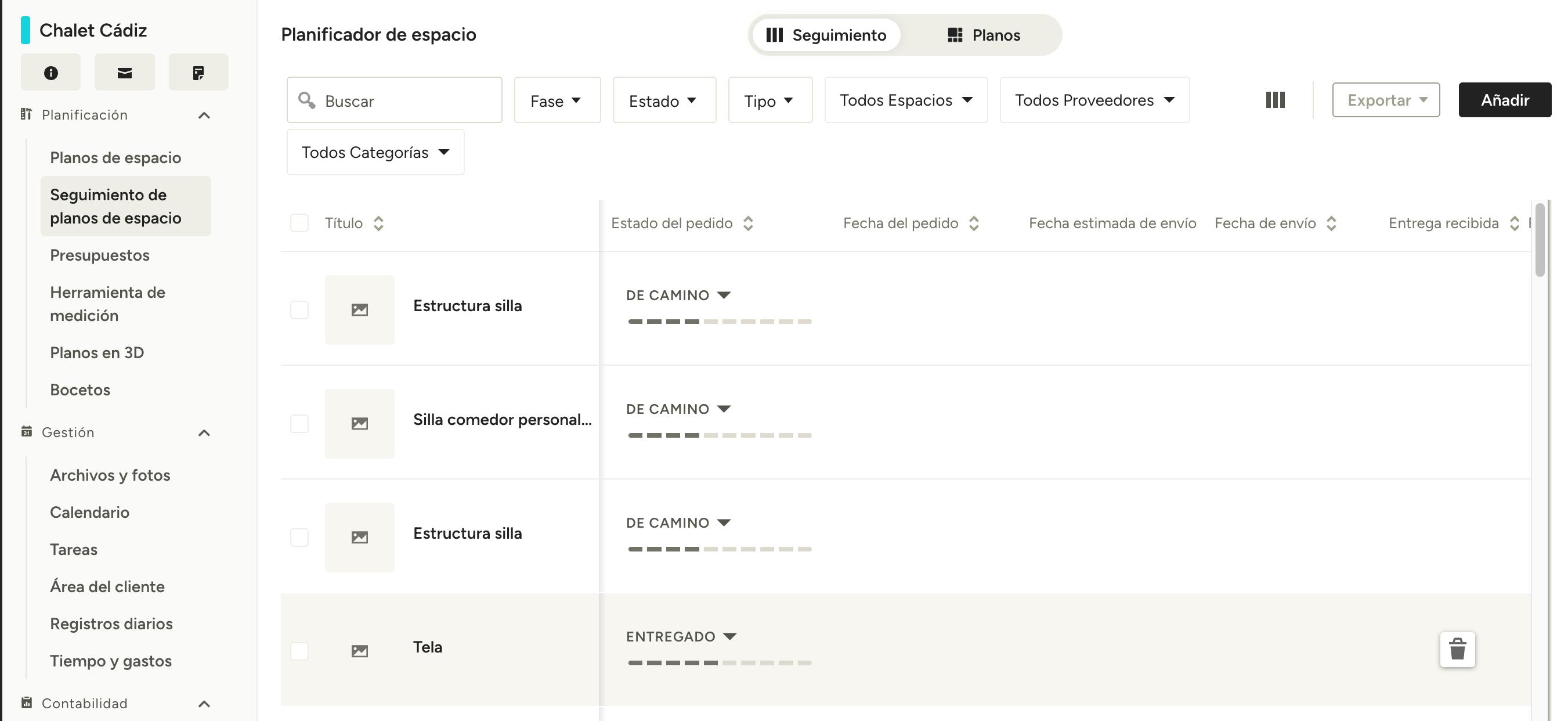1568x721 pixels.
Task: Sort by Fecha del pedido arrows
Action: (x=973, y=223)
